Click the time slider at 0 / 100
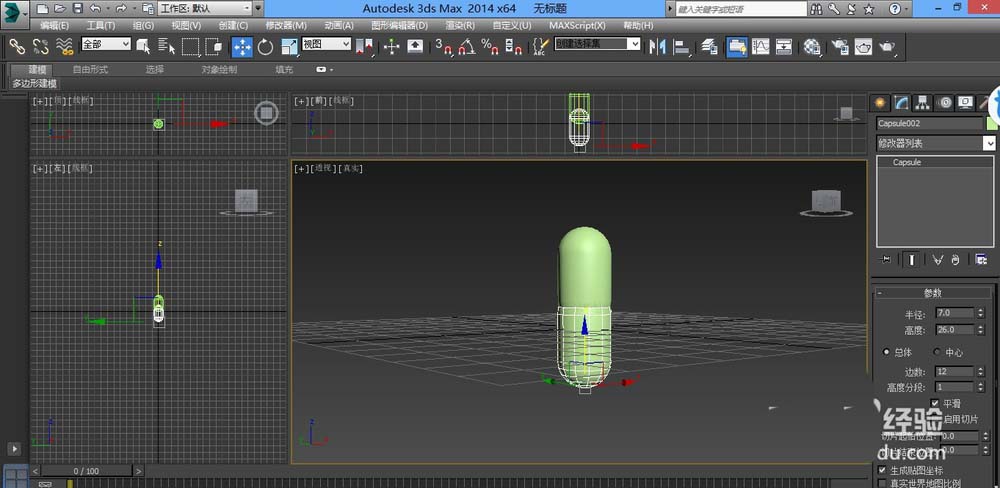Screen dimensions: 1000x488 [x=87, y=471]
